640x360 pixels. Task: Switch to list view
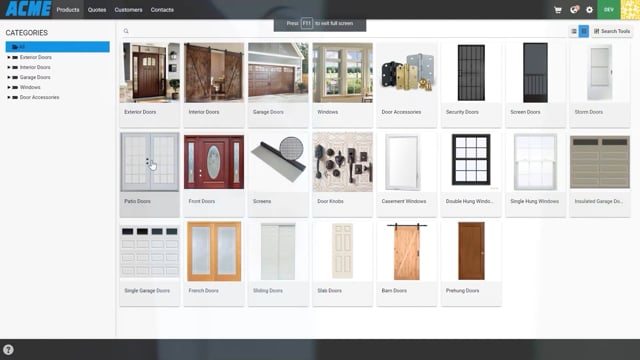click(574, 31)
